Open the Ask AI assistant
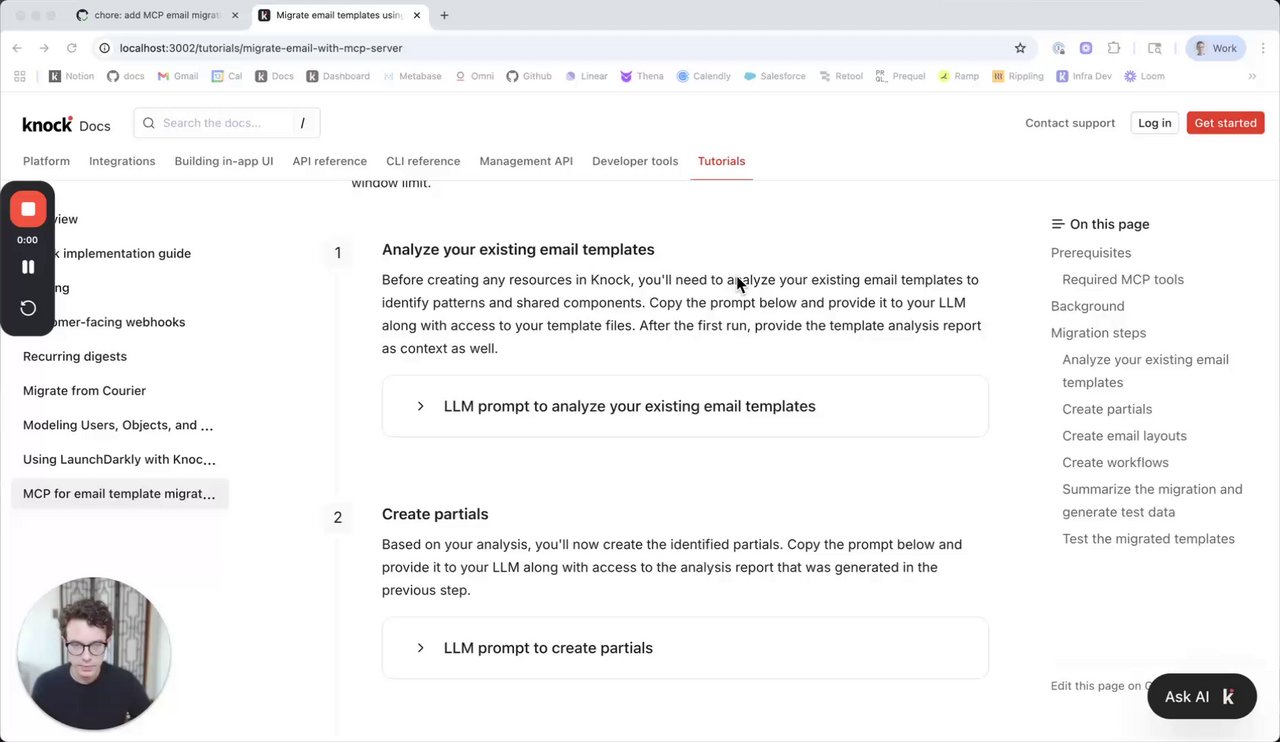 pos(1201,696)
